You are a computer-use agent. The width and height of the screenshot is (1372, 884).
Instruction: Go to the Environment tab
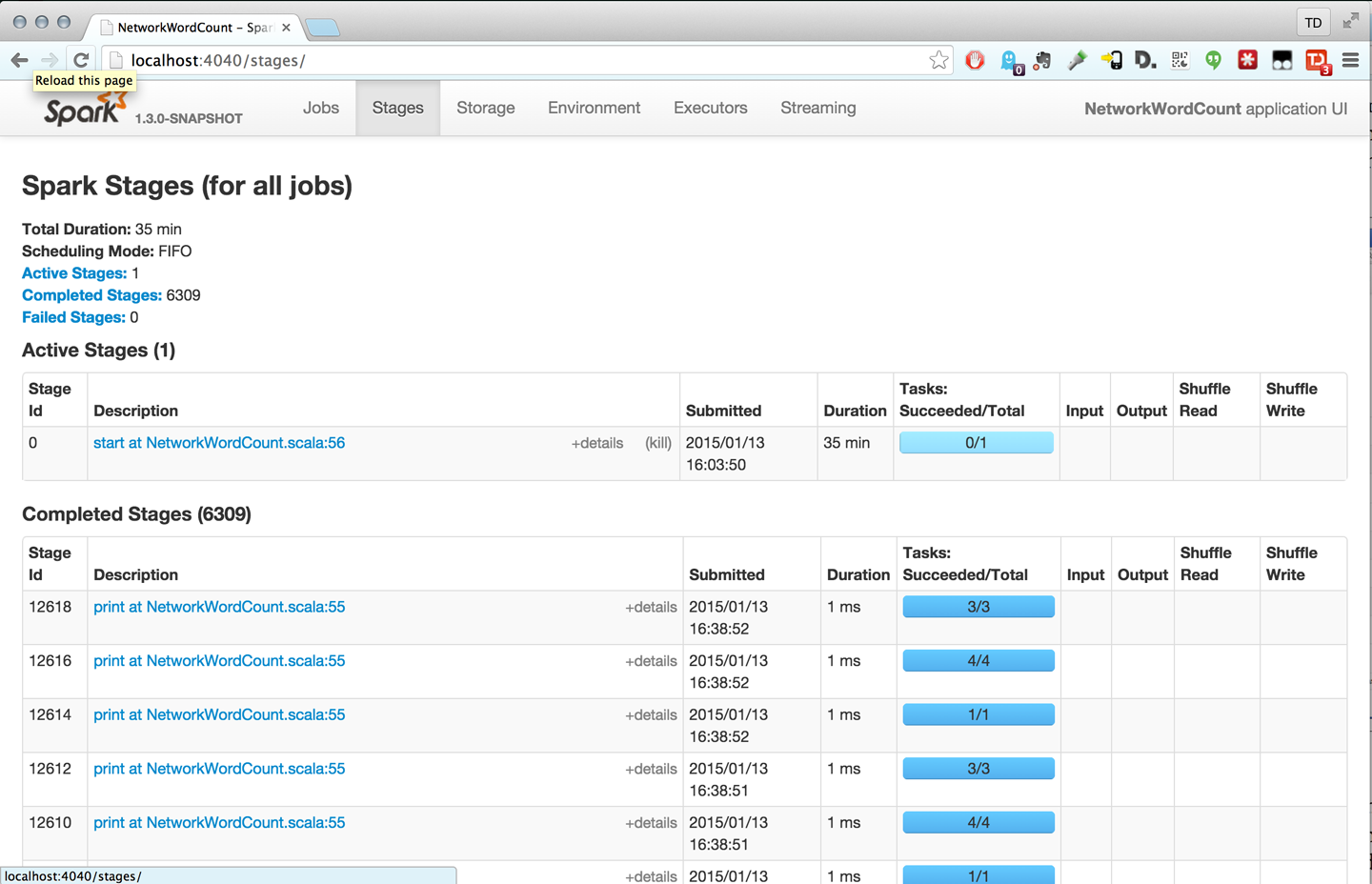[595, 108]
